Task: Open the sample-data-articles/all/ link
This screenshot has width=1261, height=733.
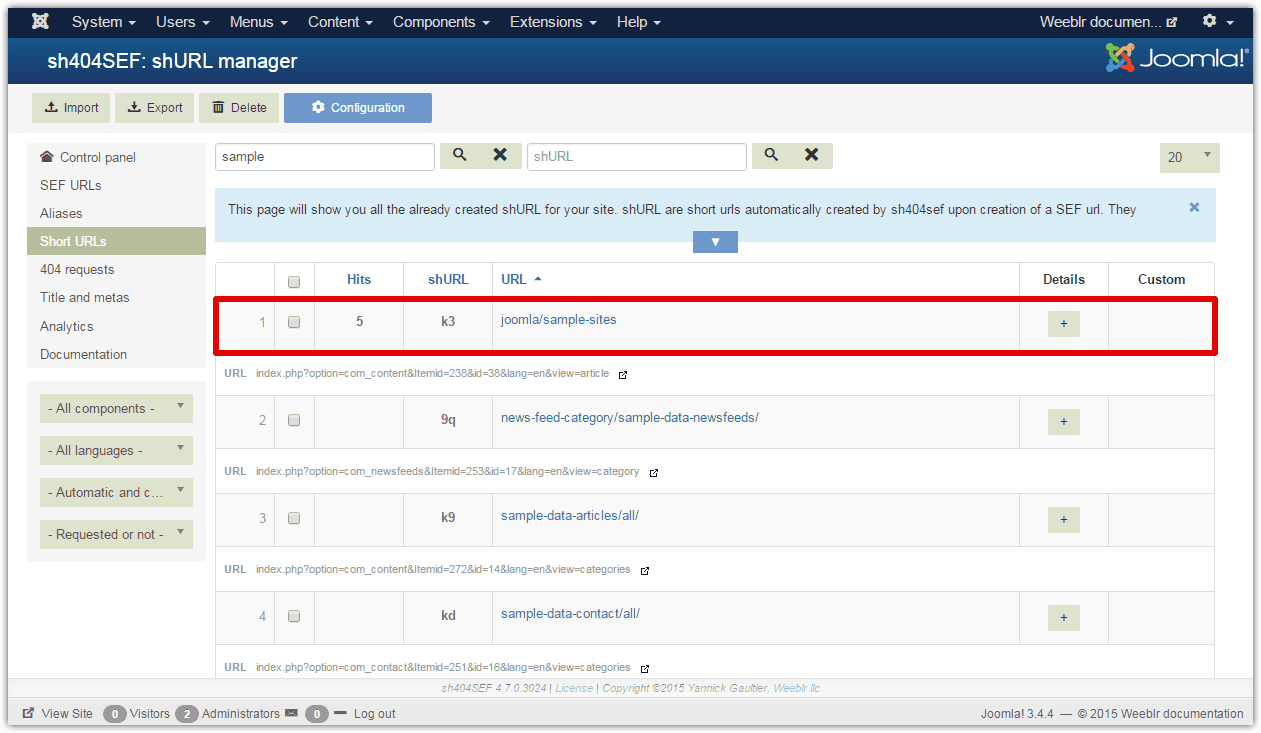Action: [570, 516]
